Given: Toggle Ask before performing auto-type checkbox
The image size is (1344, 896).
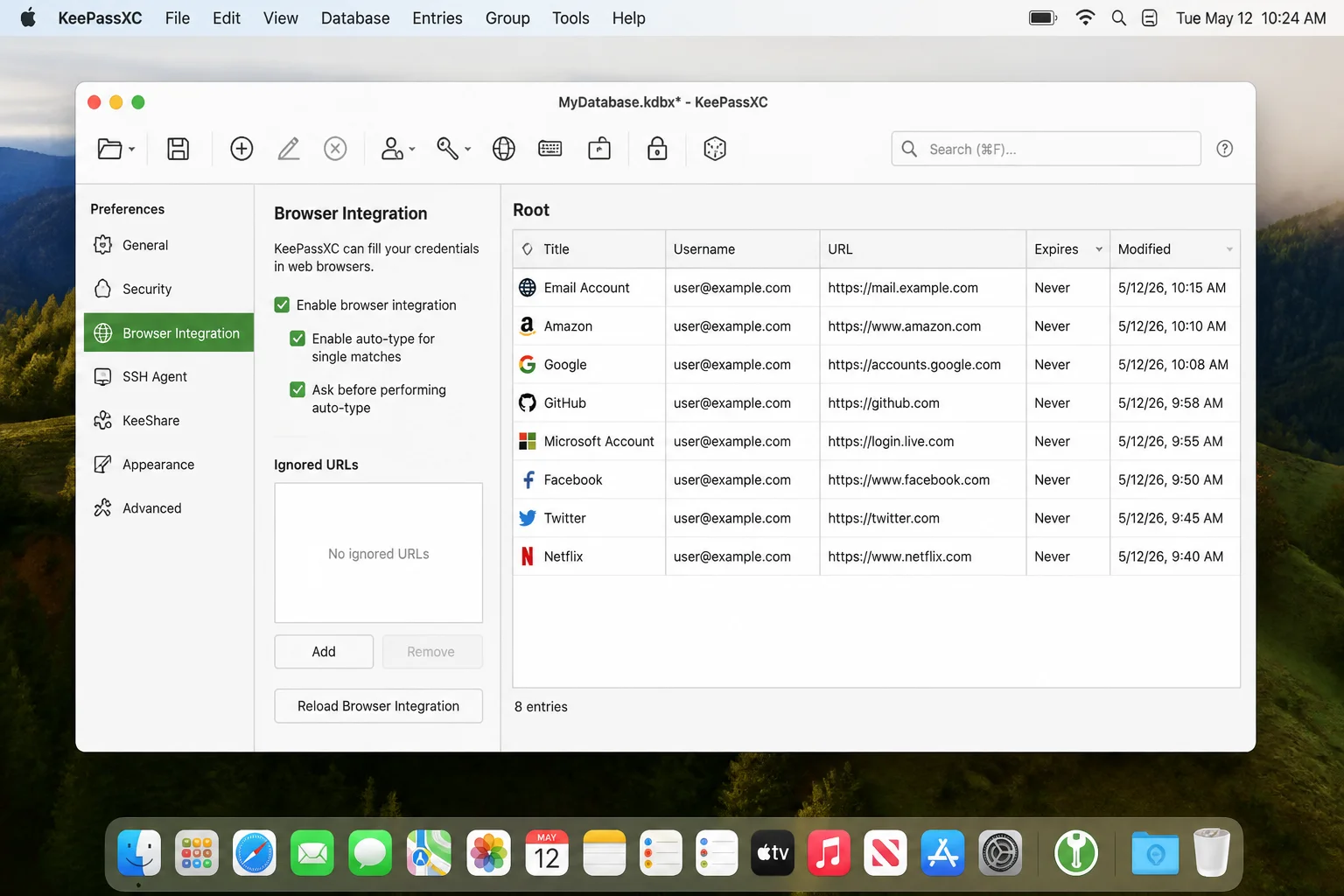Looking at the screenshot, I should [x=297, y=389].
